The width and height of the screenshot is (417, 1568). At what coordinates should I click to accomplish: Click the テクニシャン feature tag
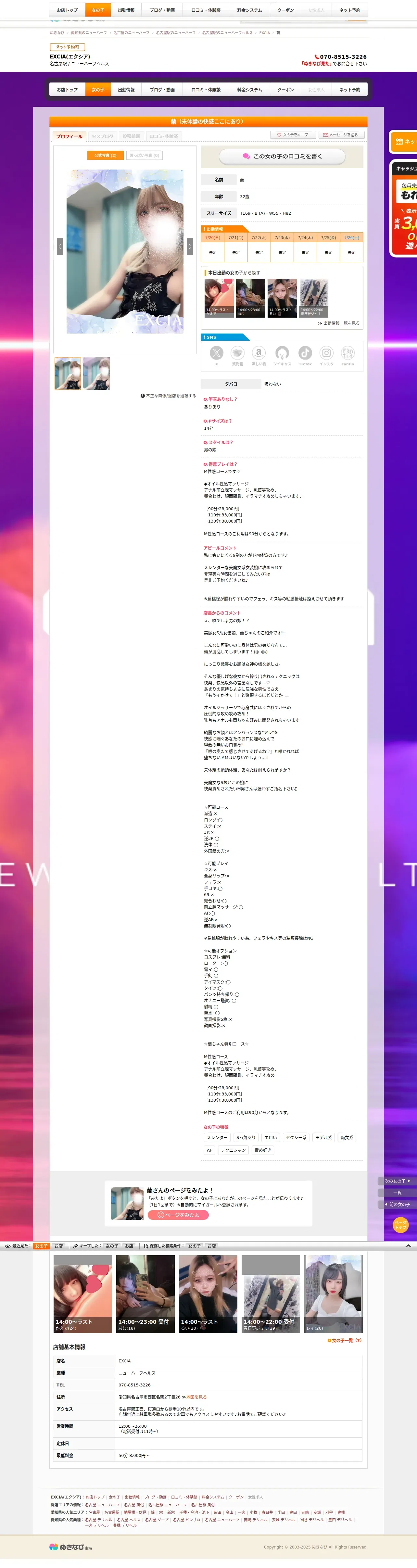[x=233, y=1150]
